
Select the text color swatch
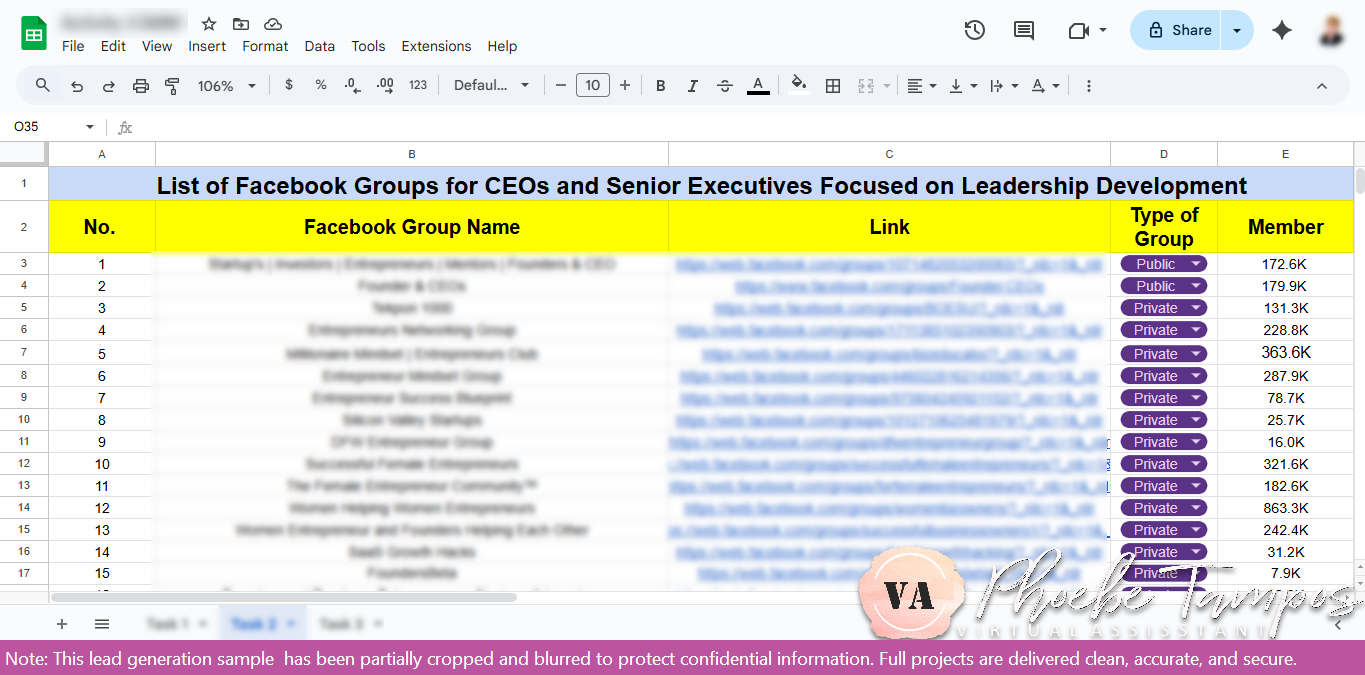[x=758, y=85]
